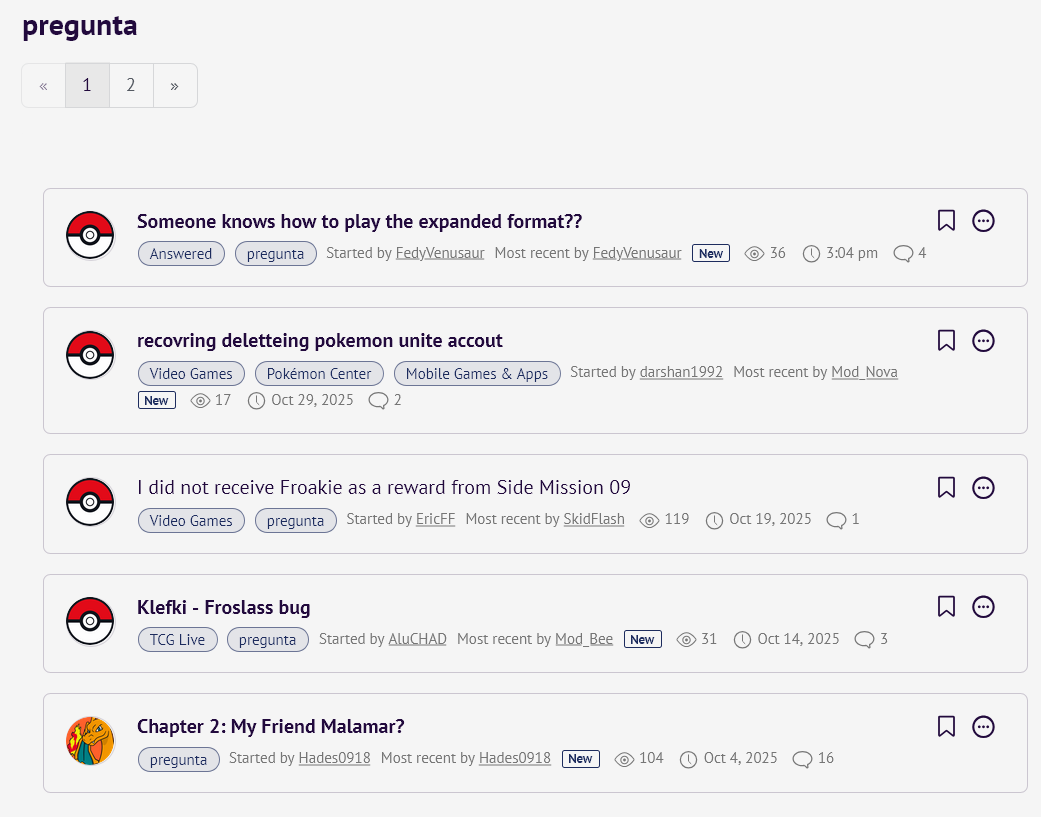Bookmark the expanded format question thread
The height and width of the screenshot is (817, 1041).
click(946, 221)
